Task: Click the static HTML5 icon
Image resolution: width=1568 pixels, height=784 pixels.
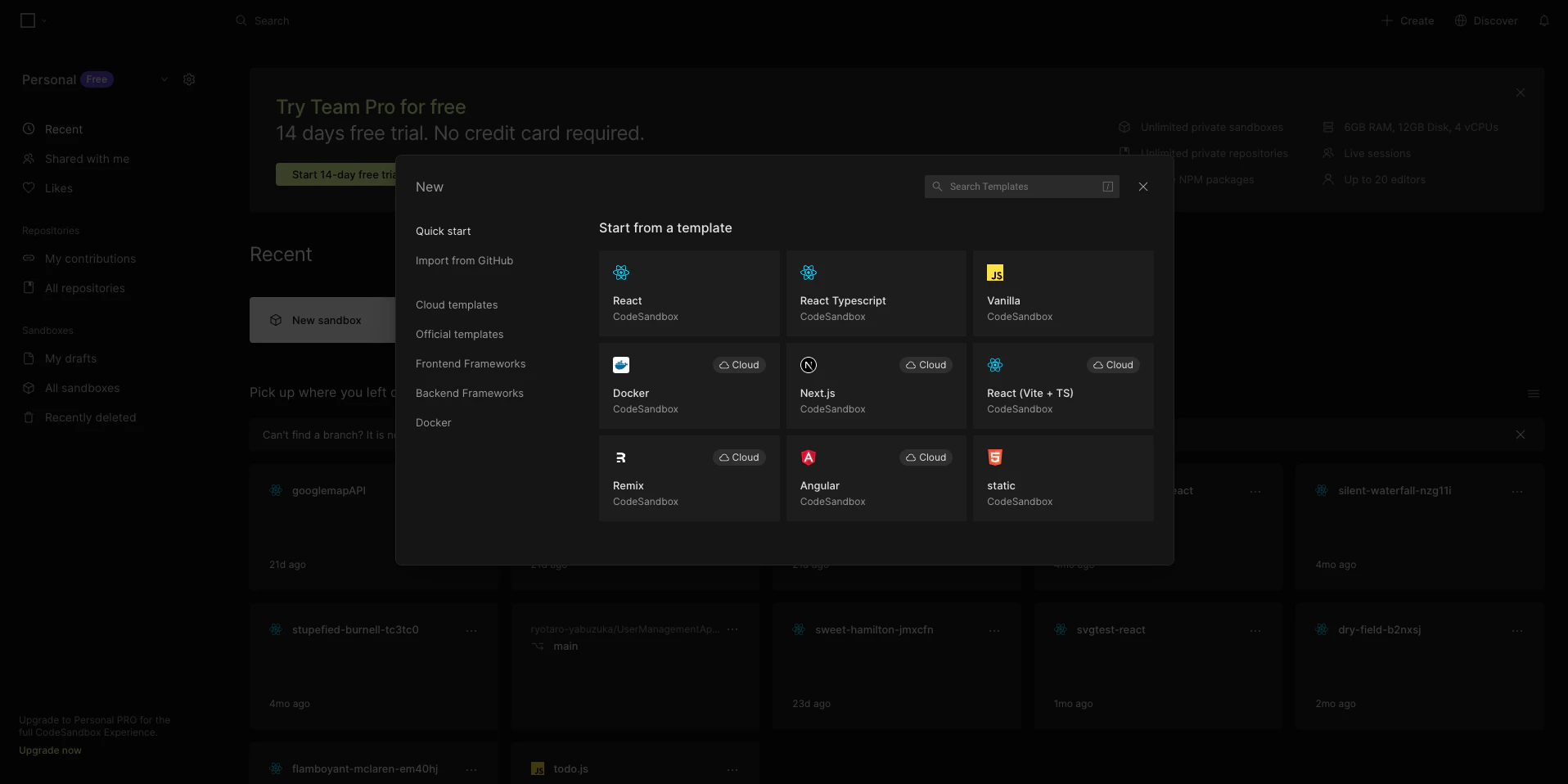Action: tap(995, 457)
